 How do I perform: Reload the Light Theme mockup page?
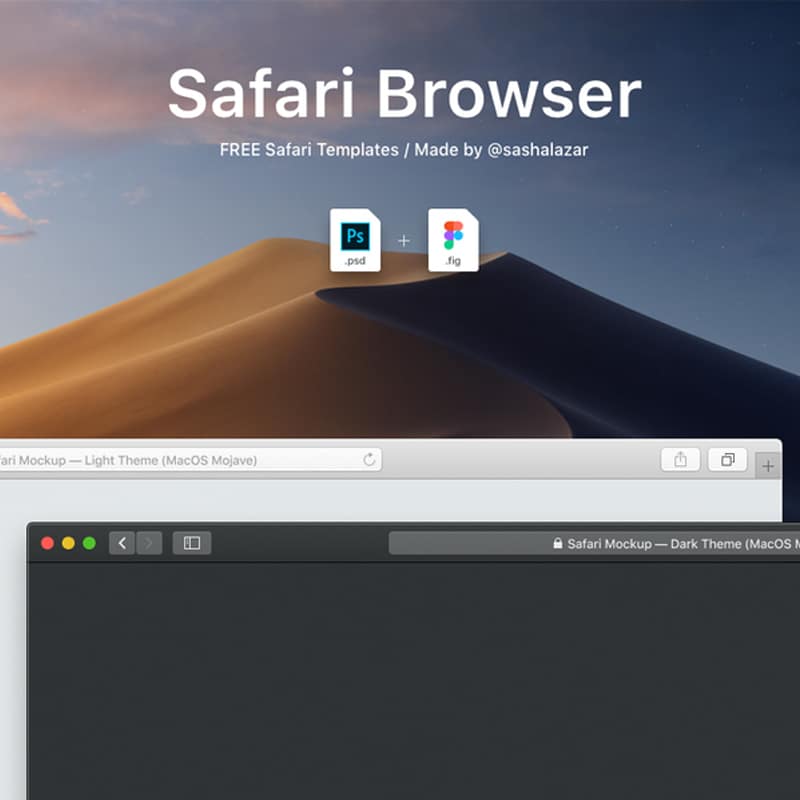(370, 460)
